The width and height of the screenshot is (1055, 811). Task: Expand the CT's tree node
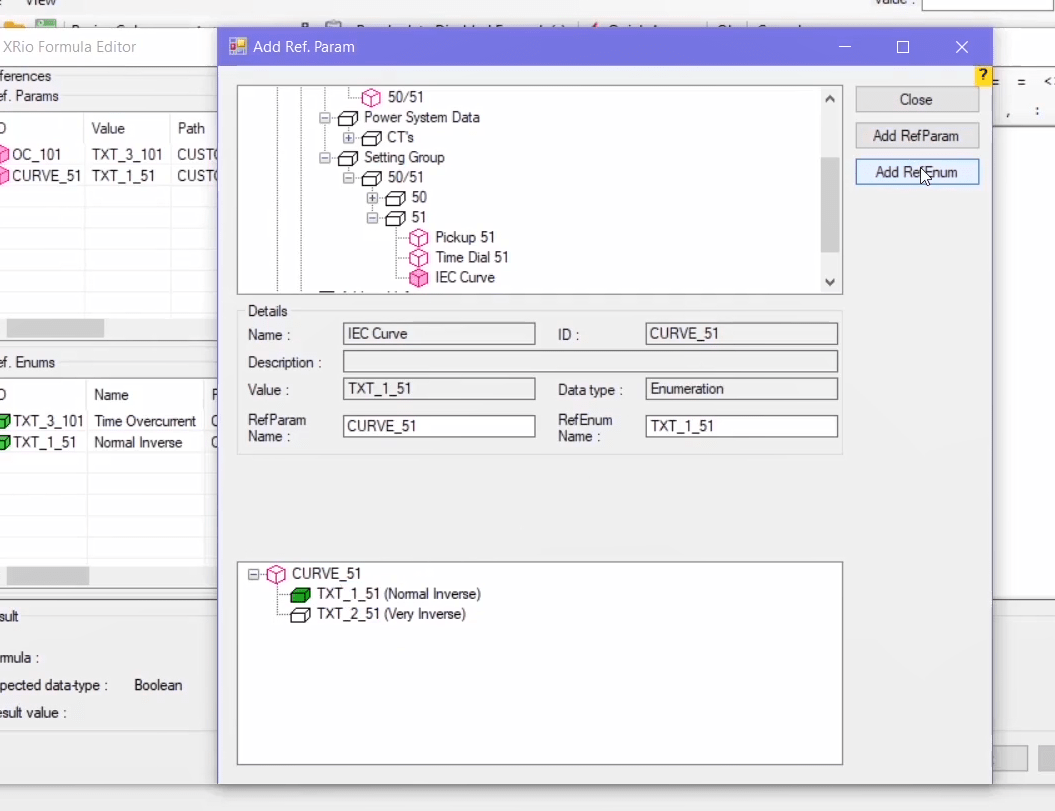(x=348, y=138)
